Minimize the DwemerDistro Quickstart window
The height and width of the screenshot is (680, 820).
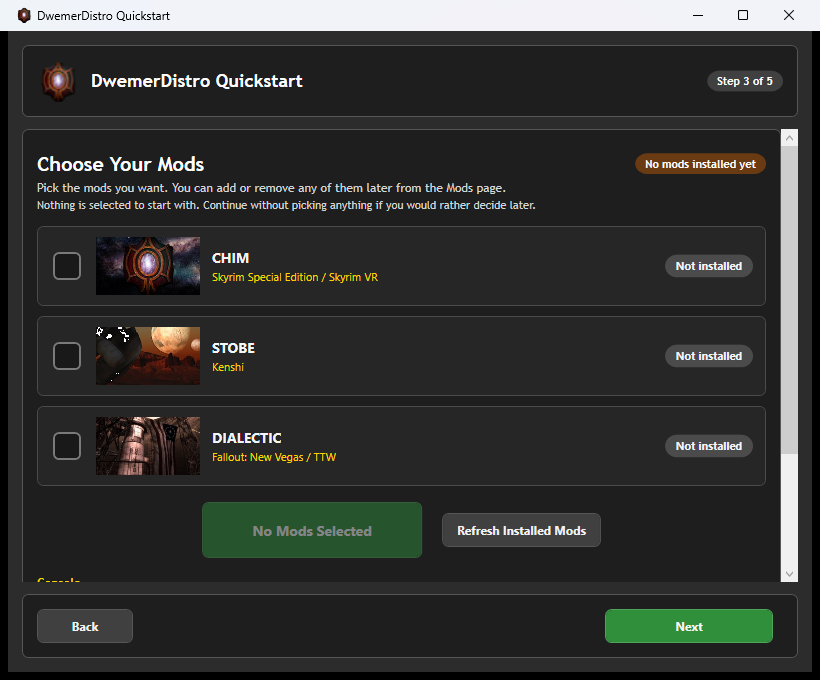[x=698, y=15]
